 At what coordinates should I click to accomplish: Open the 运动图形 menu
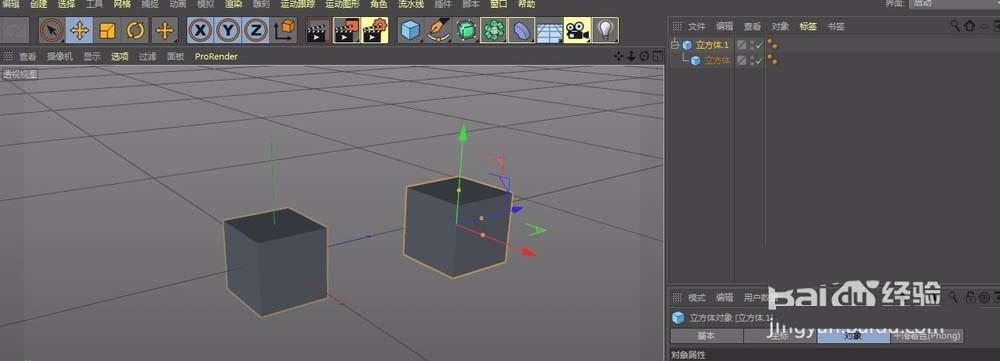click(342, 4)
